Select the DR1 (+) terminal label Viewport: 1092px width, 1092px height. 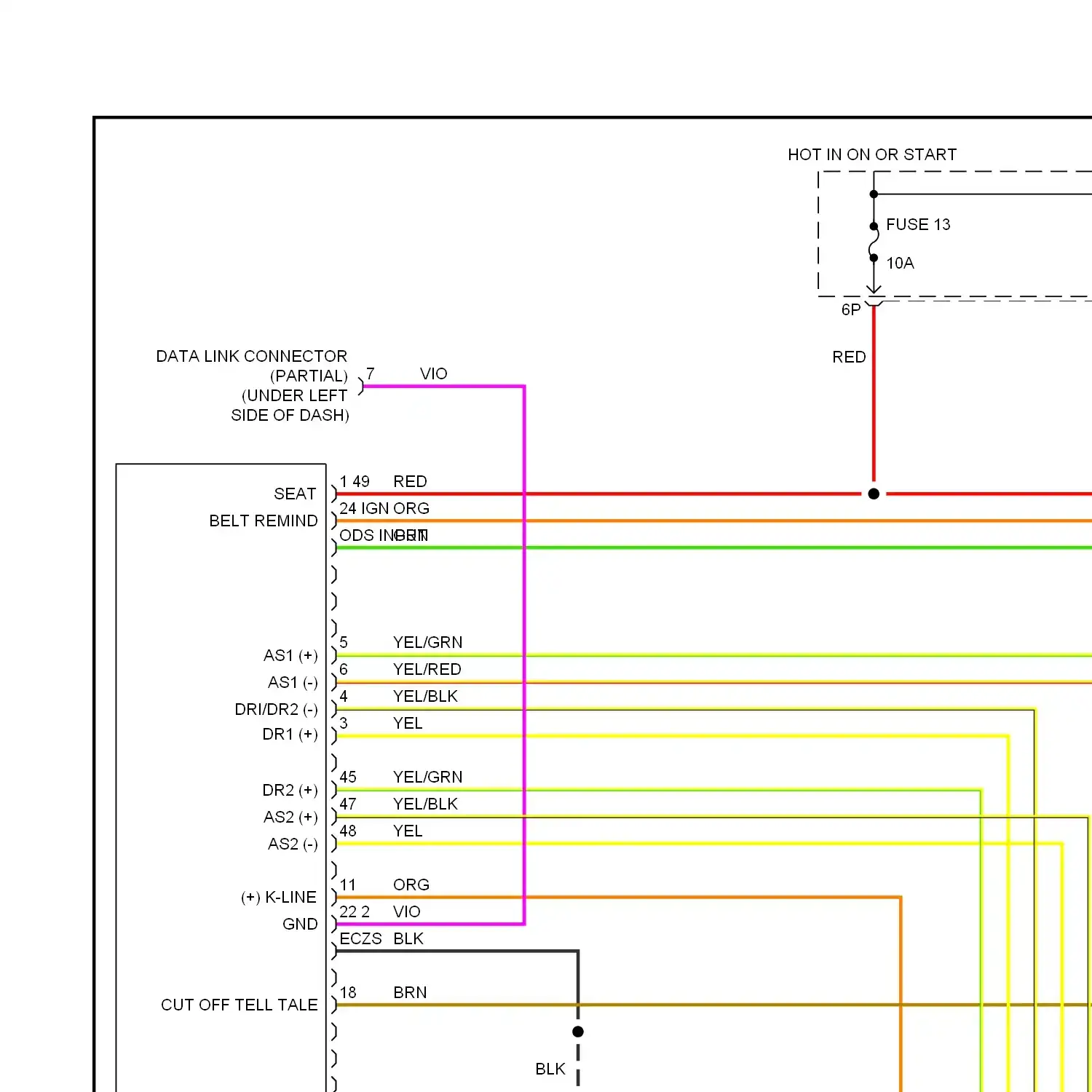290,734
